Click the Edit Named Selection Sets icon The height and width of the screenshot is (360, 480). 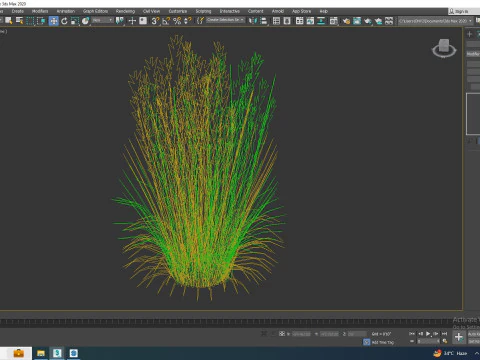click(x=200, y=21)
